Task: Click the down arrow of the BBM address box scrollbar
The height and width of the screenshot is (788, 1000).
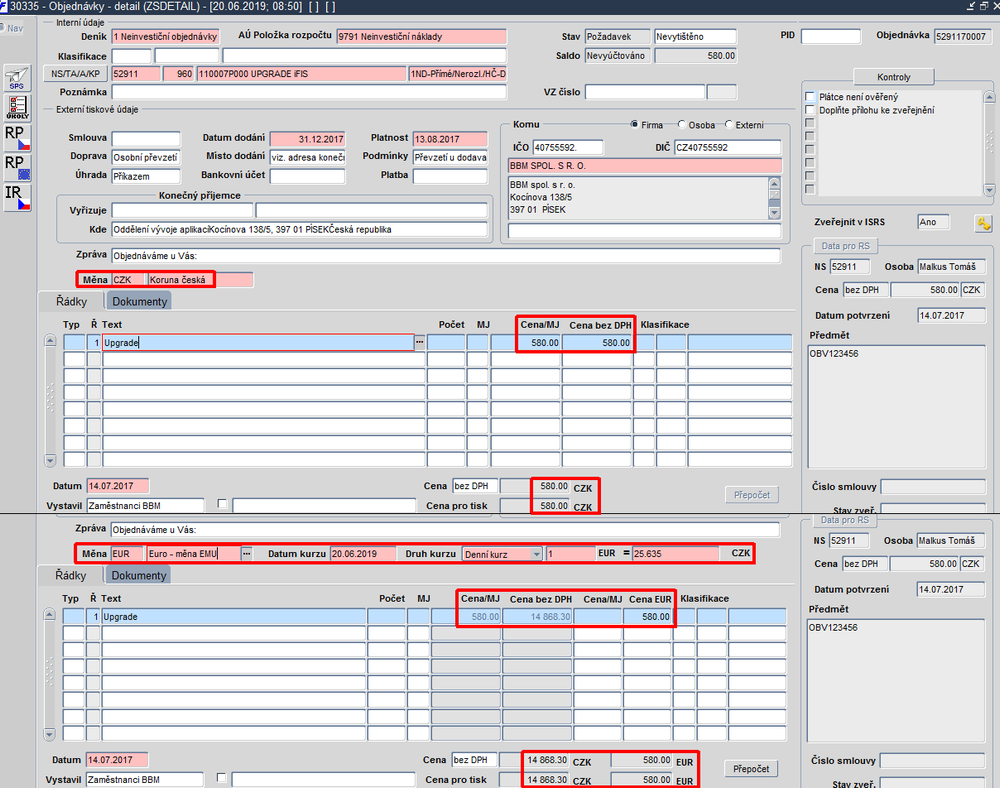Action: pyautogui.click(x=774, y=213)
